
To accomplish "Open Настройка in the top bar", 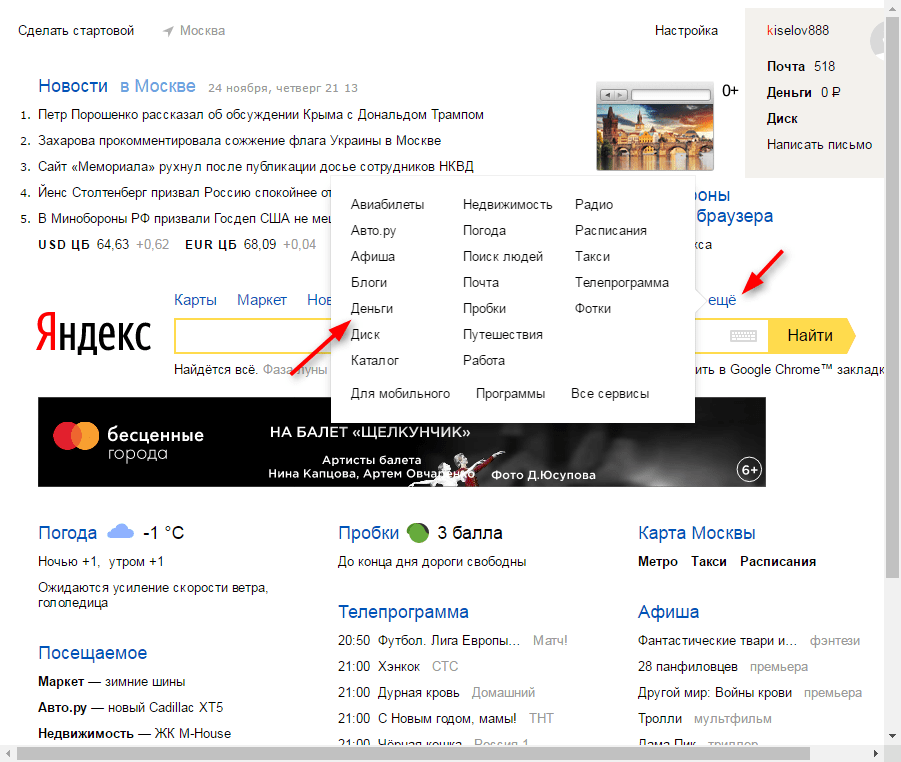I will pyautogui.click(x=686, y=30).
